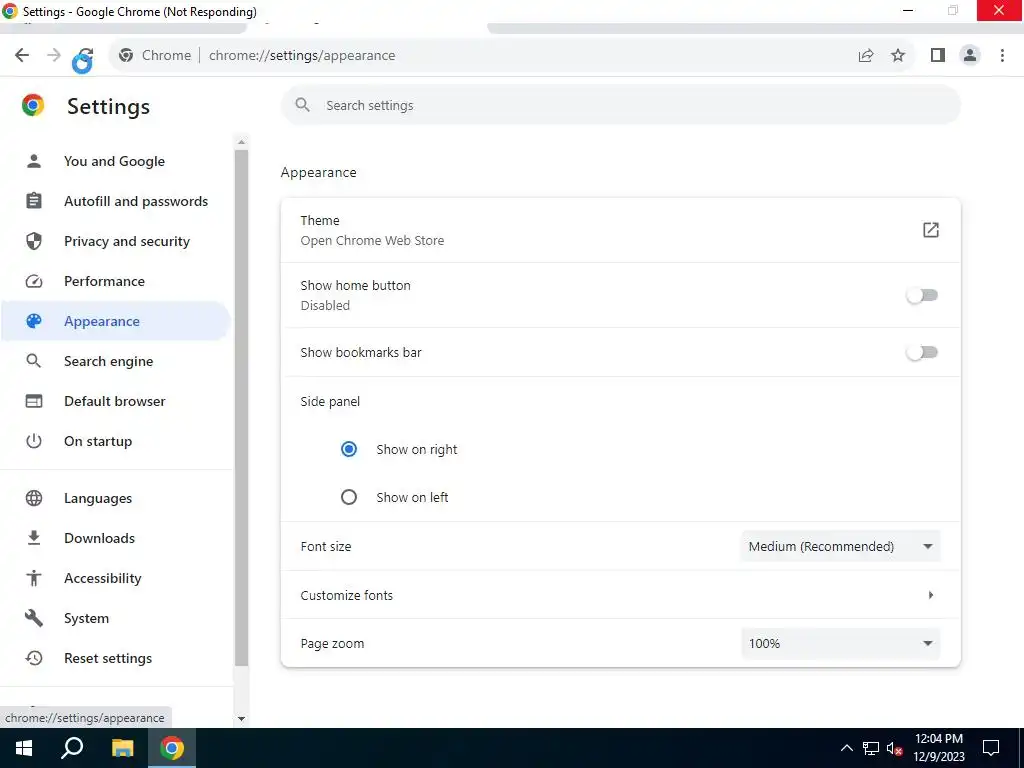Screen dimensions: 1024x768
Task: Open the Search engine section
Action: tap(108, 361)
